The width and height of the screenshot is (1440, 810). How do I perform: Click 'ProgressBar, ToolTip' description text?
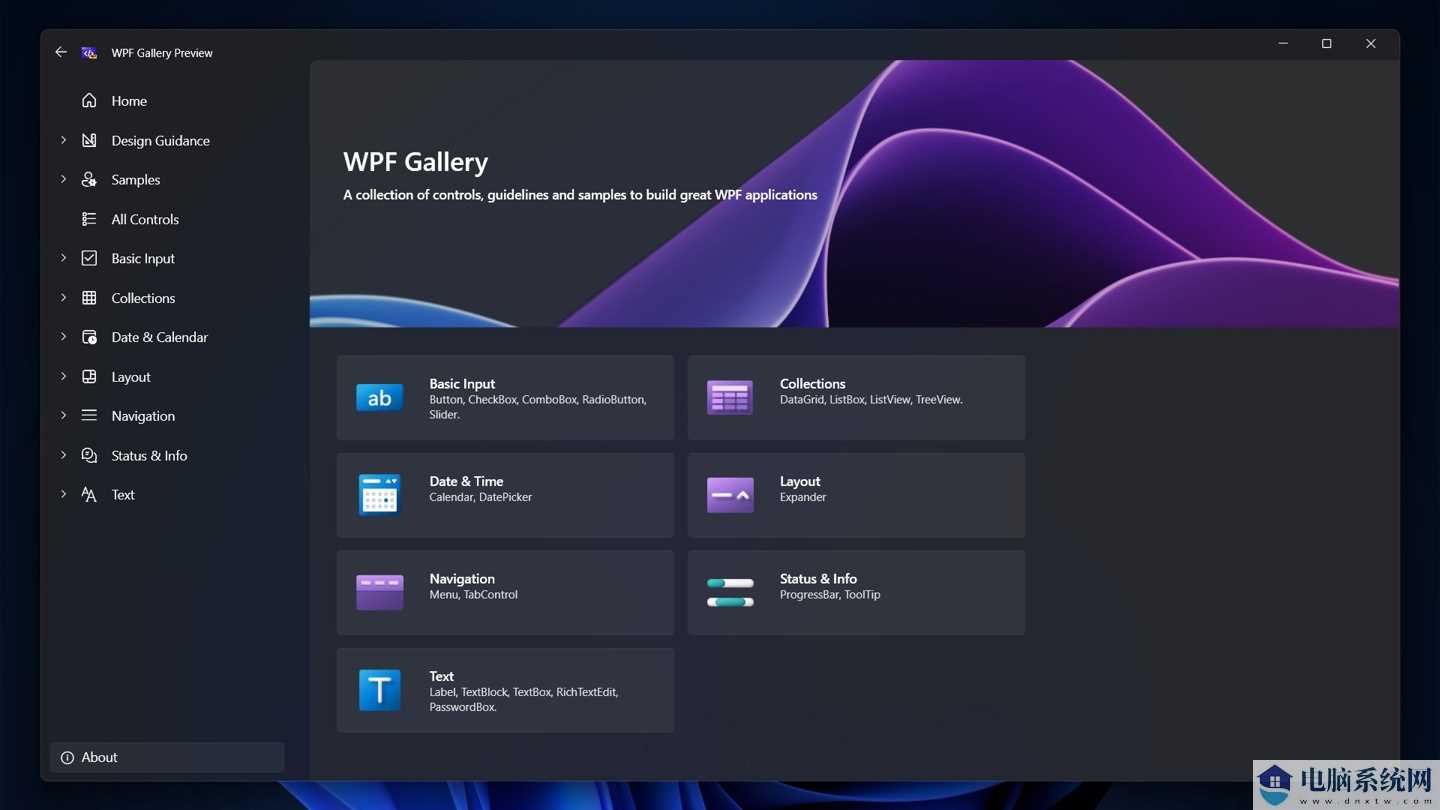(830, 595)
